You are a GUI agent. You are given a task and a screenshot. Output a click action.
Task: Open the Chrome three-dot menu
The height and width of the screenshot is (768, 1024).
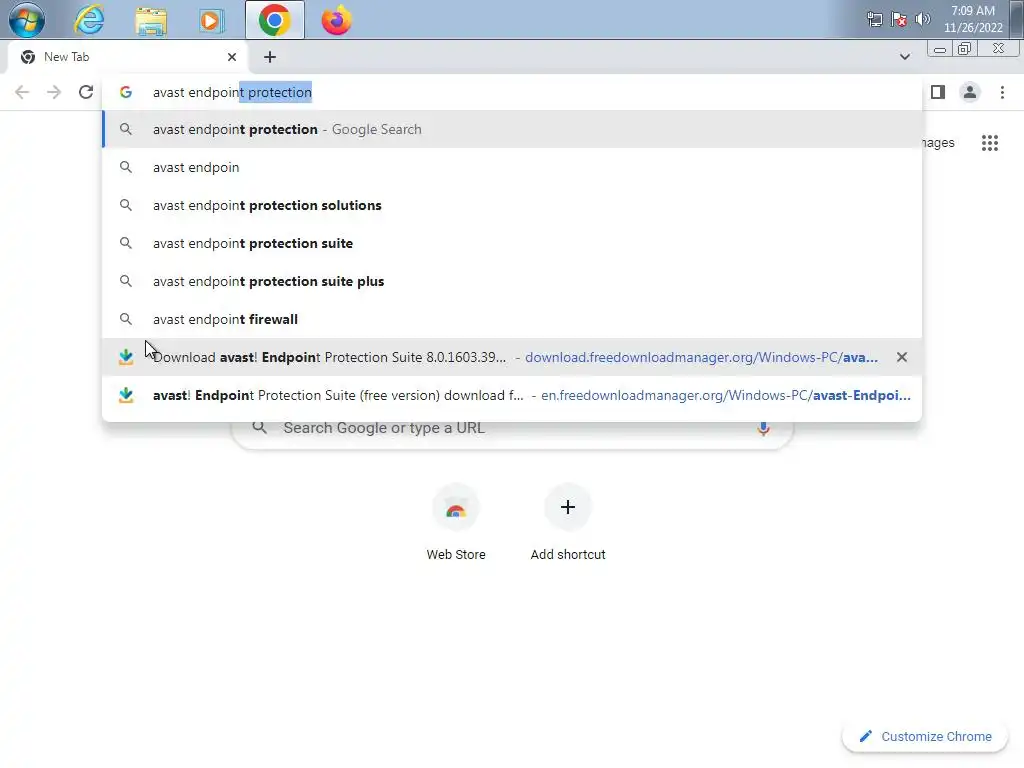tap(1002, 92)
